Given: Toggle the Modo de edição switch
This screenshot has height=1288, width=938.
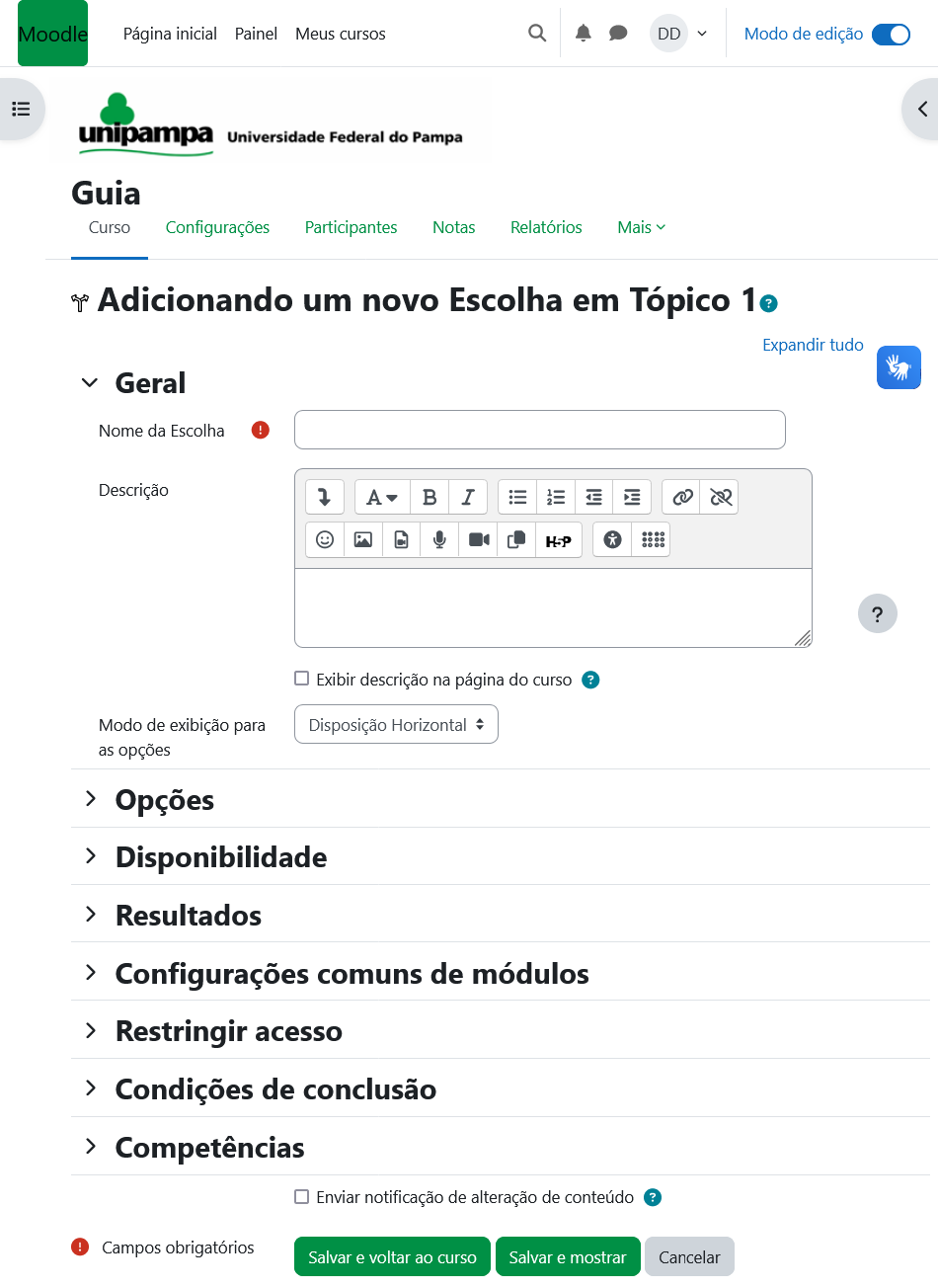Looking at the screenshot, I should click(x=891, y=34).
